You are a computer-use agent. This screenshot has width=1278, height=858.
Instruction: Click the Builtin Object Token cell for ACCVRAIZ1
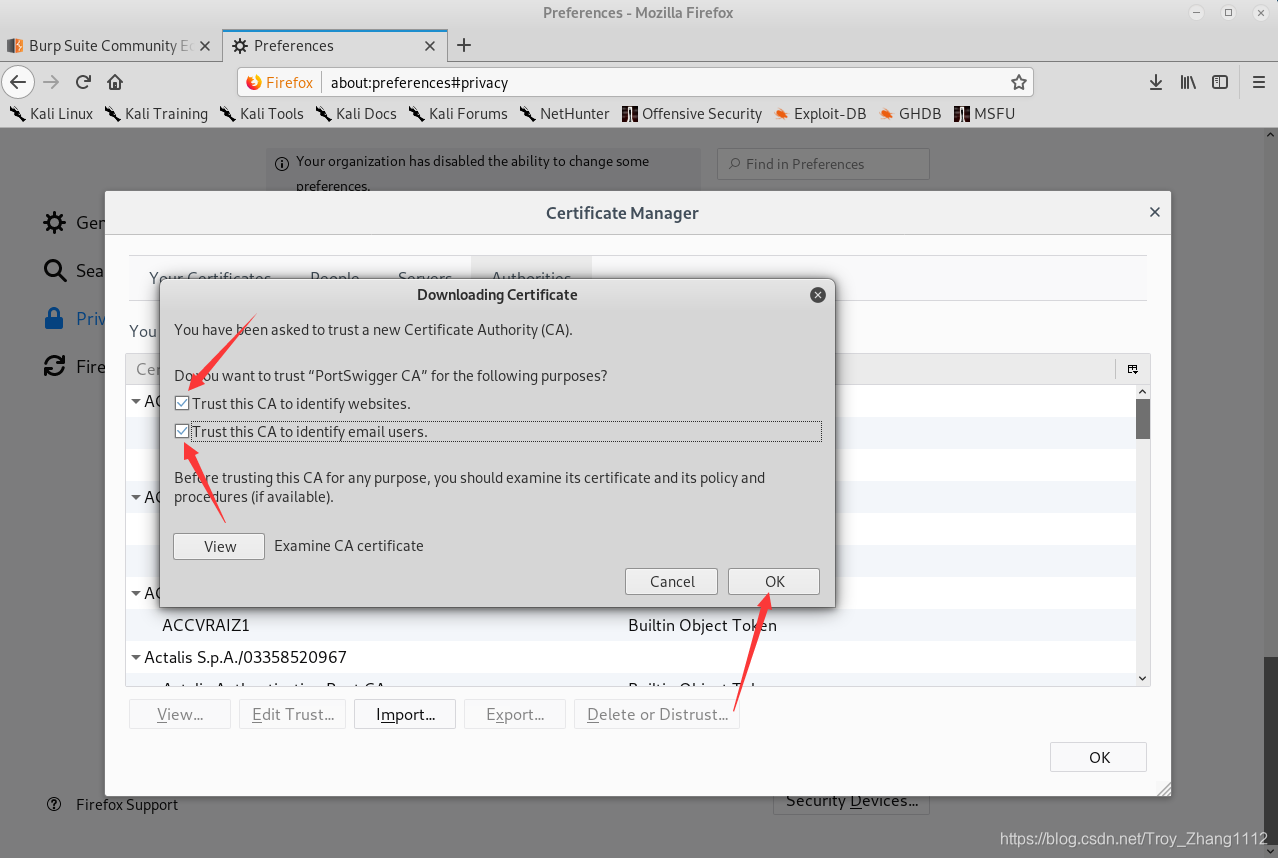tap(702, 625)
